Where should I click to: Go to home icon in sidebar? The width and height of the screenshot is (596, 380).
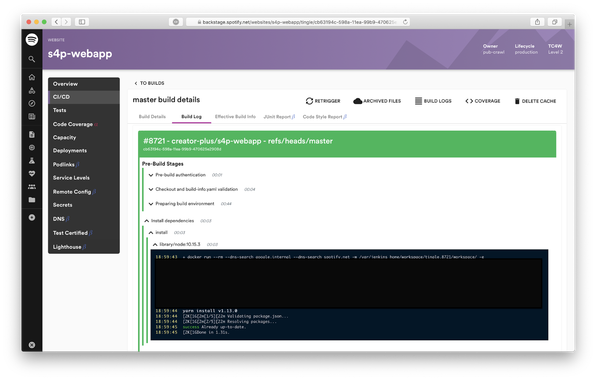[32, 77]
